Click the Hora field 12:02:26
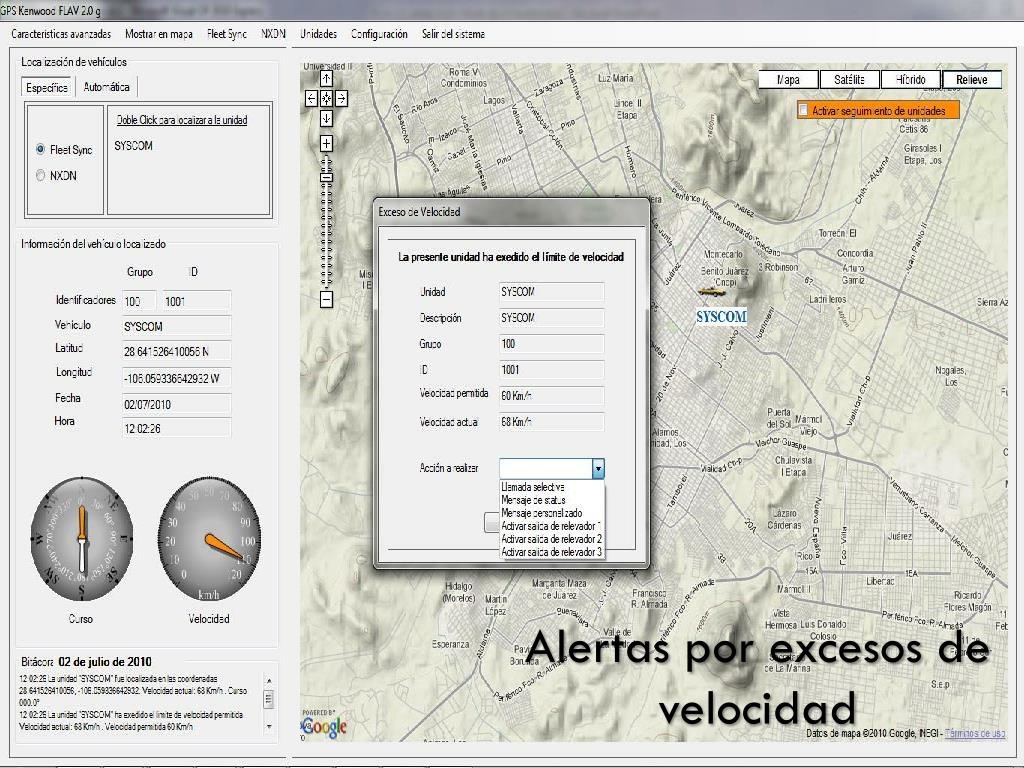This screenshot has height=768, width=1024. (176, 428)
